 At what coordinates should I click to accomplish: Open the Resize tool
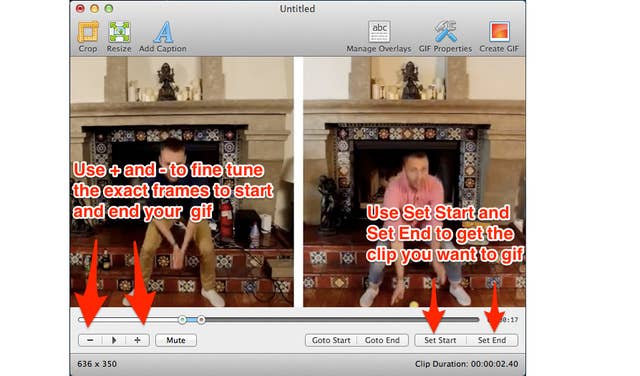[119, 32]
